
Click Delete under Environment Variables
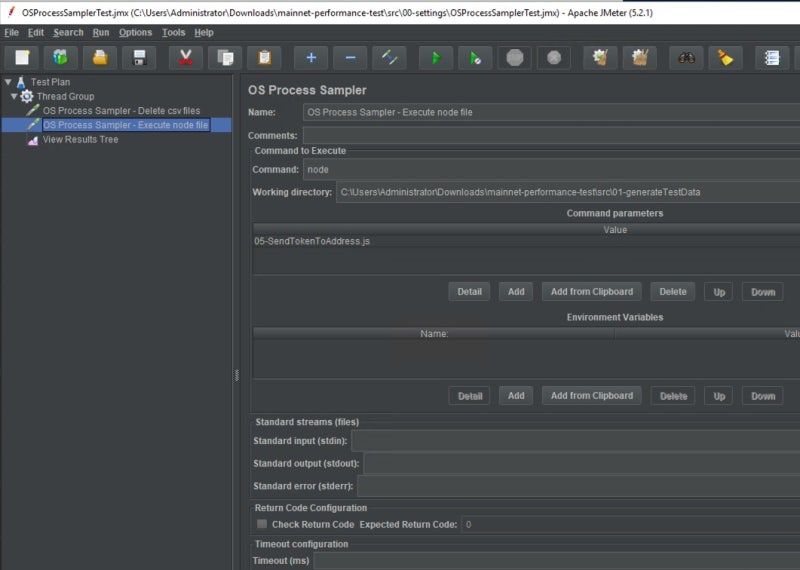tap(673, 395)
